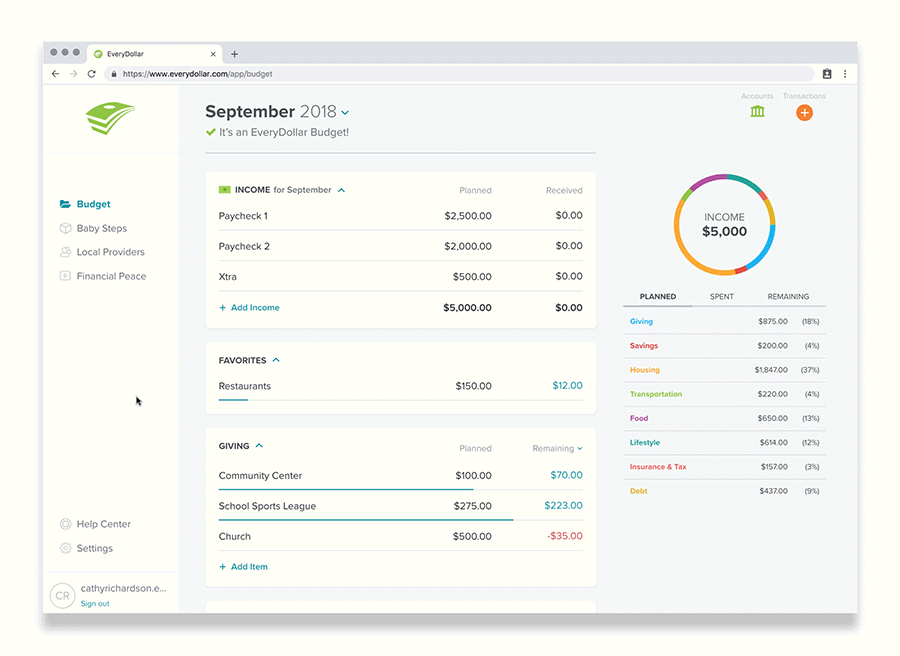Open Settings link in sidebar
This screenshot has width=900, height=656.
(95, 548)
